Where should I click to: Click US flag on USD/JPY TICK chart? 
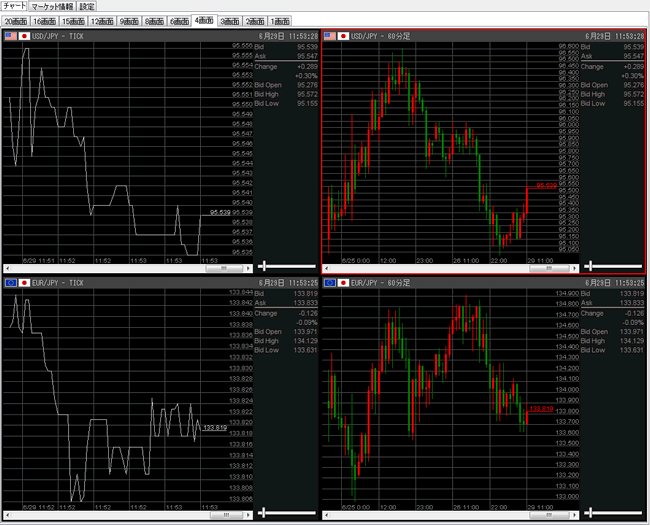pyautogui.click(x=10, y=36)
